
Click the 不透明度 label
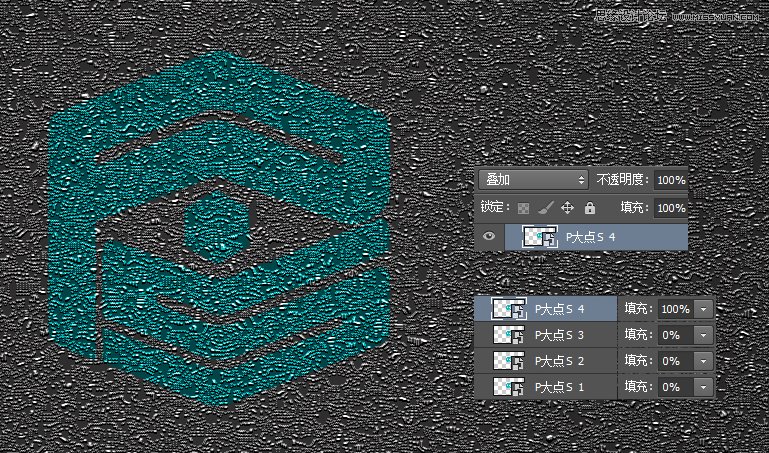pos(622,180)
